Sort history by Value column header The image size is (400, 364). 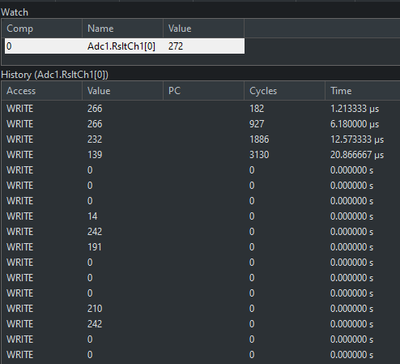point(123,91)
